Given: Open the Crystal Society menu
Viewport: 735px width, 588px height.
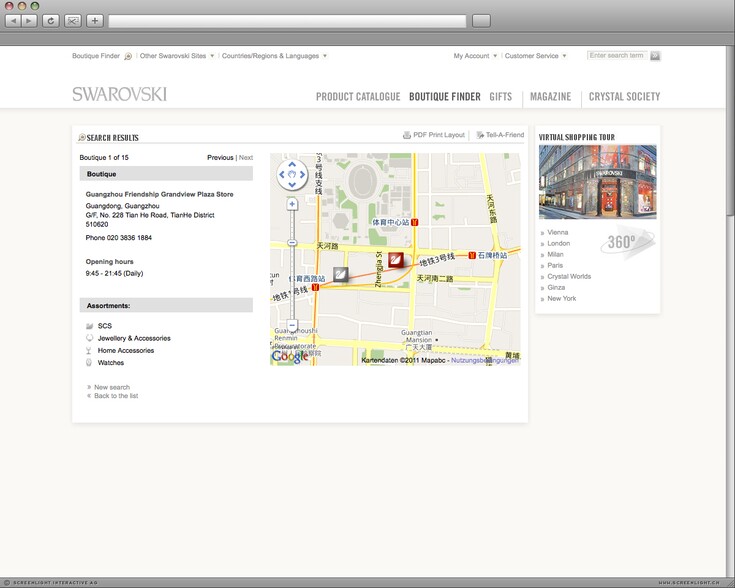Looking at the screenshot, I should (624, 97).
